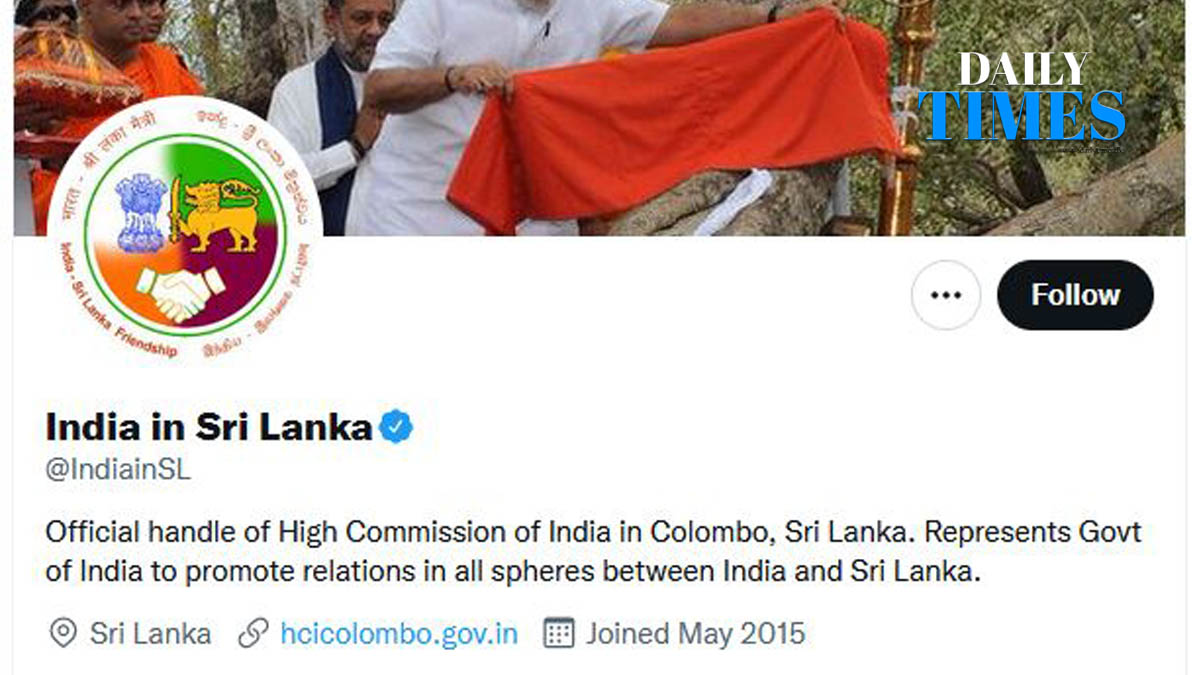Click the link chain icon

(x=254, y=633)
